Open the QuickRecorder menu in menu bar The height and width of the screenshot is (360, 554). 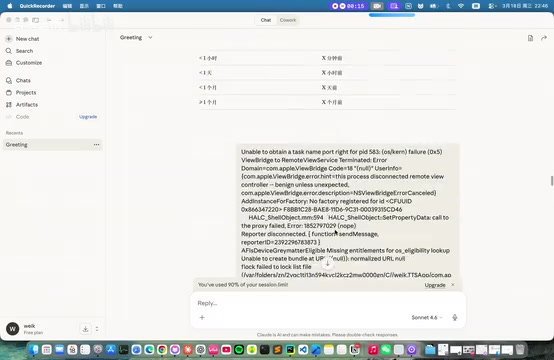point(37,6)
